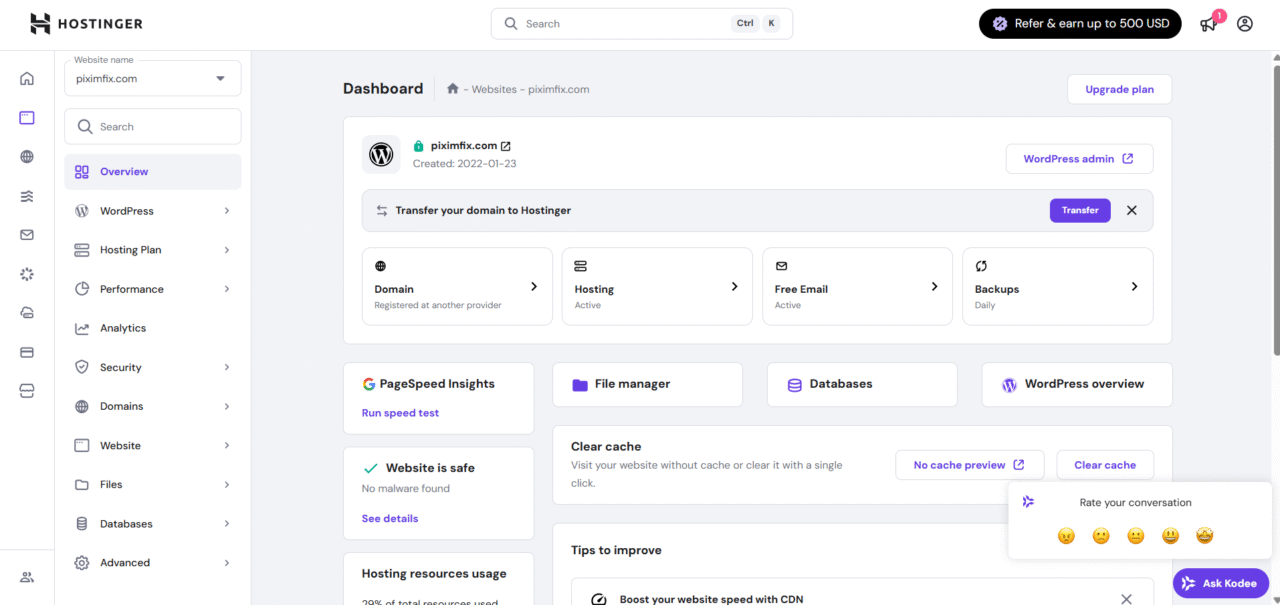Go to Overview in the sidebar
This screenshot has width=1280, height=605.
click(124, 172)
